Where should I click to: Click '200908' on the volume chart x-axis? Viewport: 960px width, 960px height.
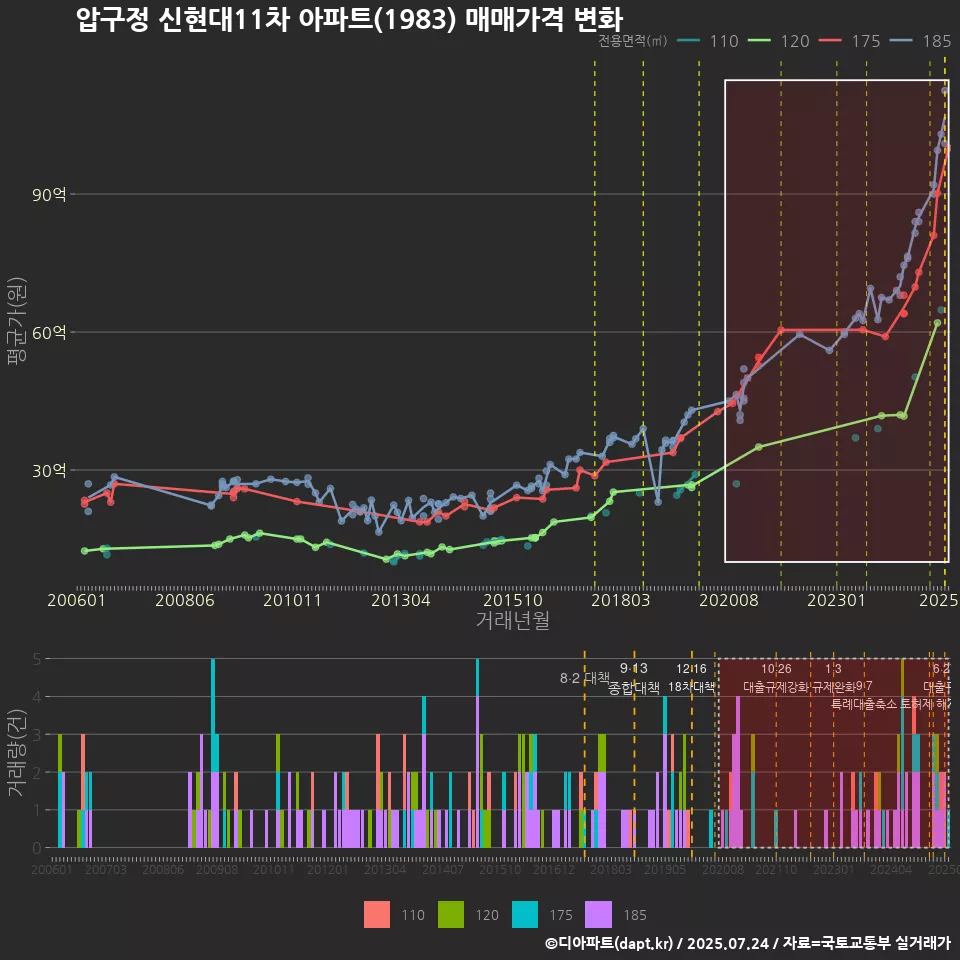tap(217, 869)
